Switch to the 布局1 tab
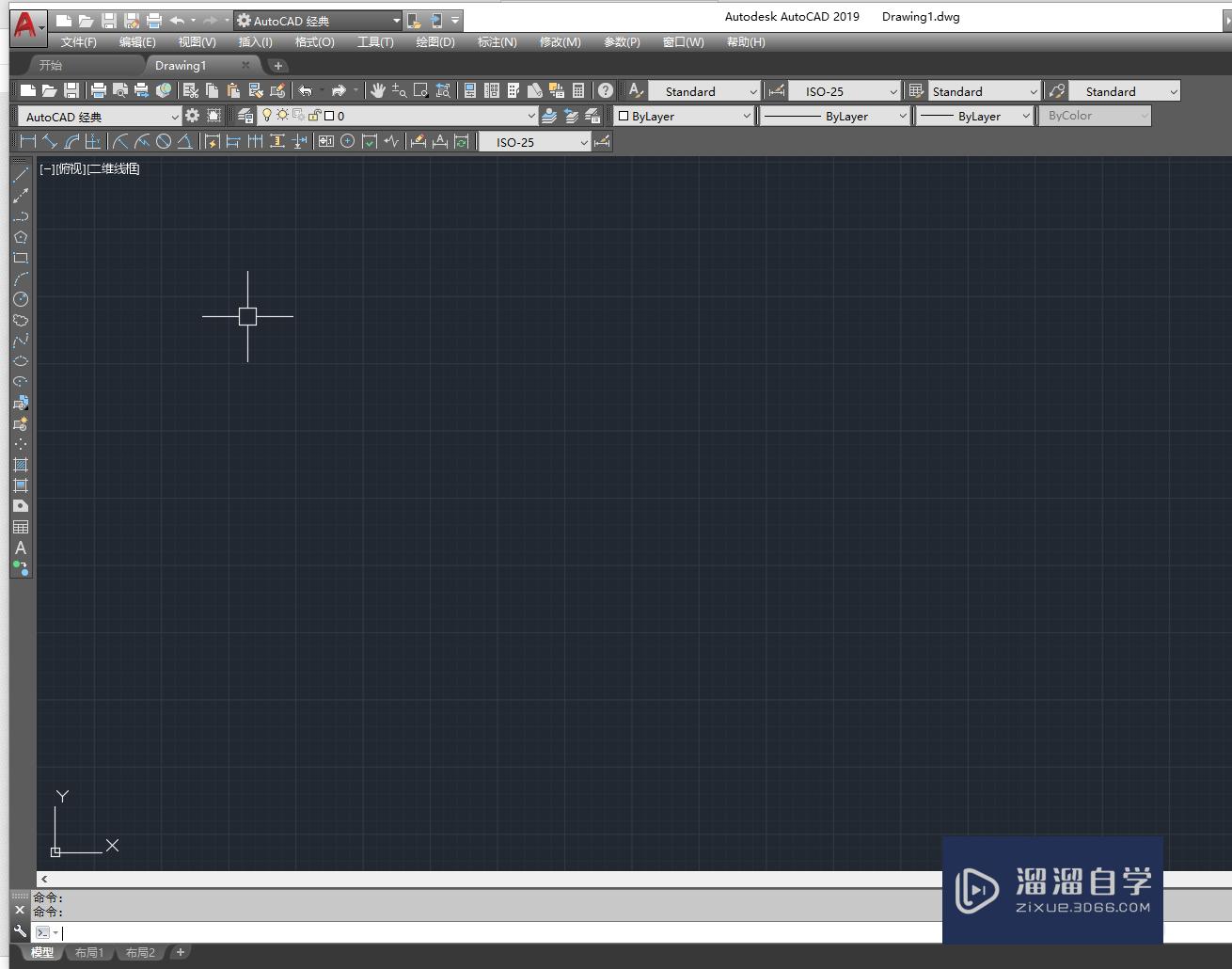Viewport: 1232px width, 969px height. point(89,952)
